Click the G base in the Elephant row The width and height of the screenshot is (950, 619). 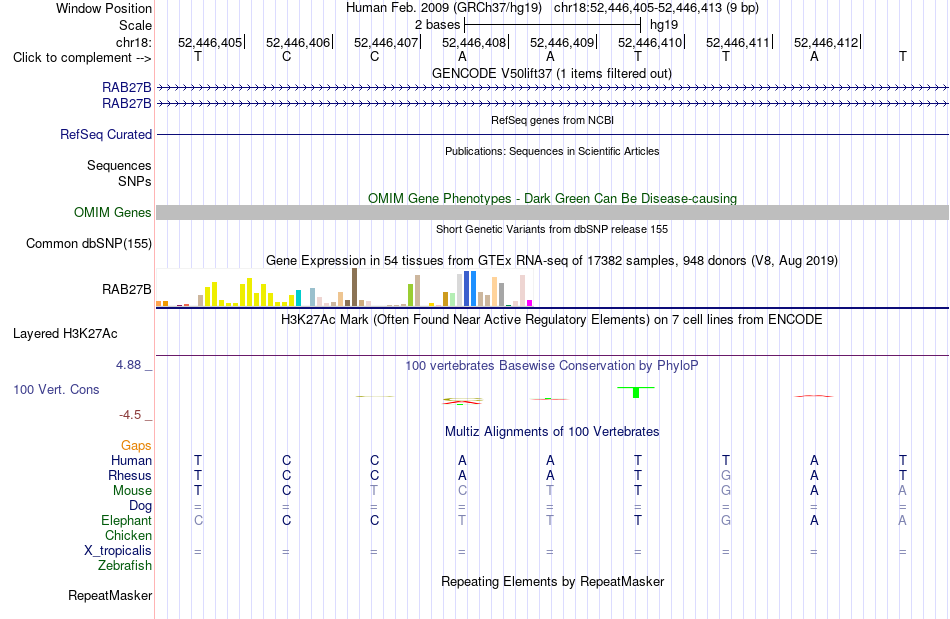click(726, 520)
